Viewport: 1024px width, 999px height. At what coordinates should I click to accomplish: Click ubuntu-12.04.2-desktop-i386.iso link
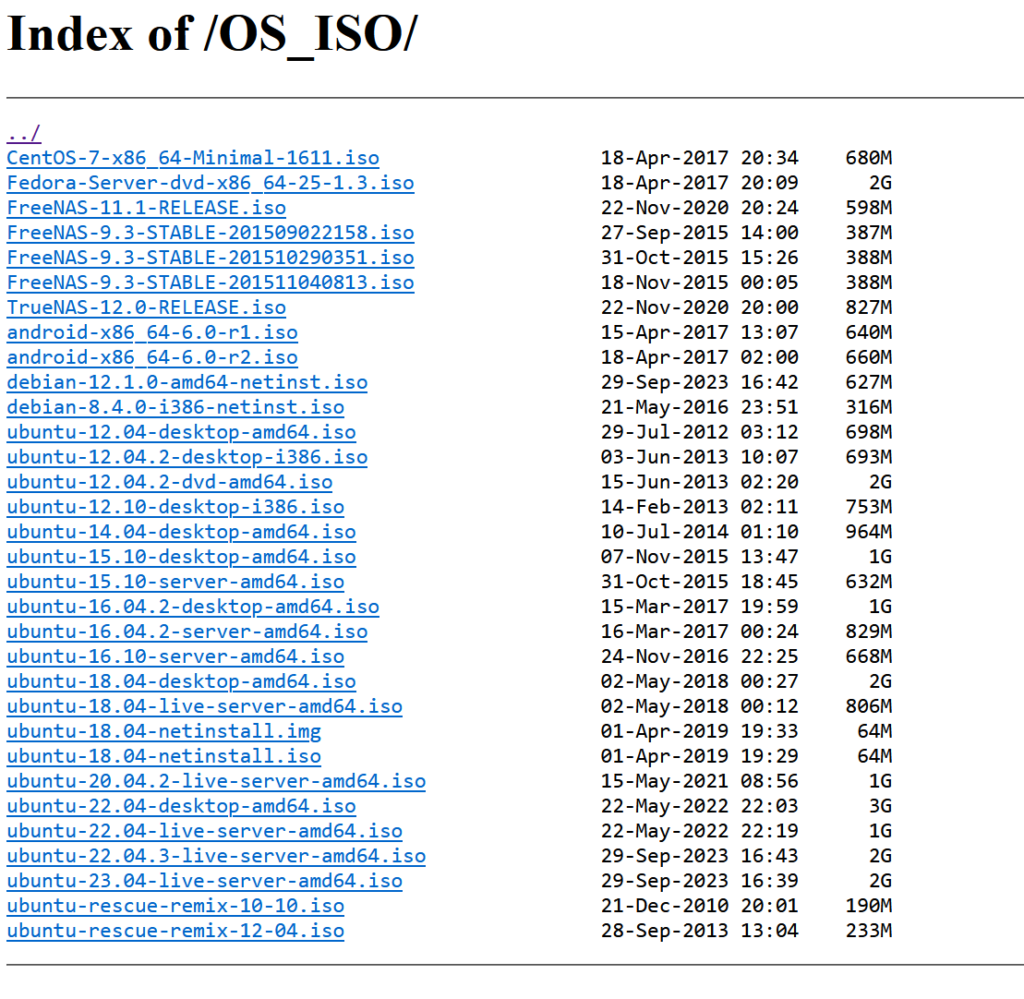click(187, 457)
